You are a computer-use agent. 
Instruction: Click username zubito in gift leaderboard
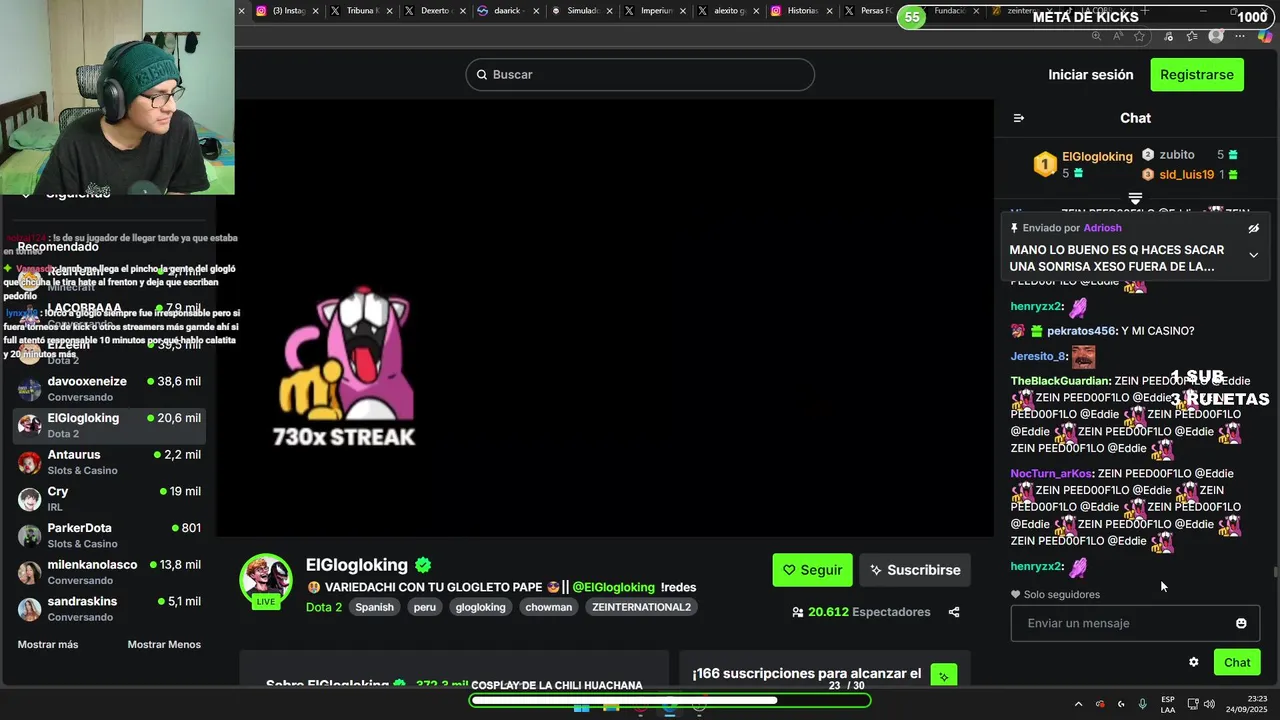click(1177, 155)
